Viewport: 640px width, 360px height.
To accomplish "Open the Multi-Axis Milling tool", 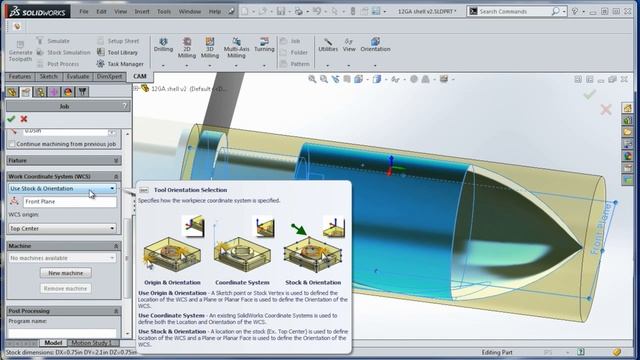I will point(236,47).
